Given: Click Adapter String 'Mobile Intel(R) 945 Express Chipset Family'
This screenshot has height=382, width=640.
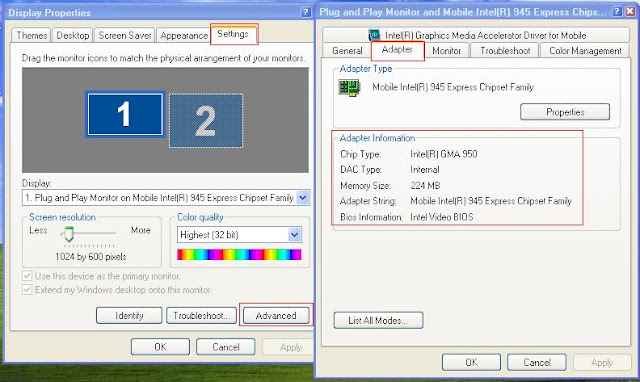Looking at the screenshot, I should [x=491, y=201].
